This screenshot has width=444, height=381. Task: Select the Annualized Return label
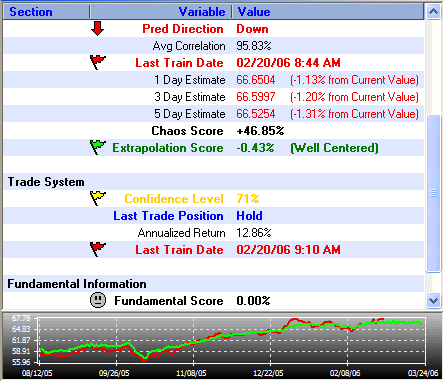click(182, 233)
